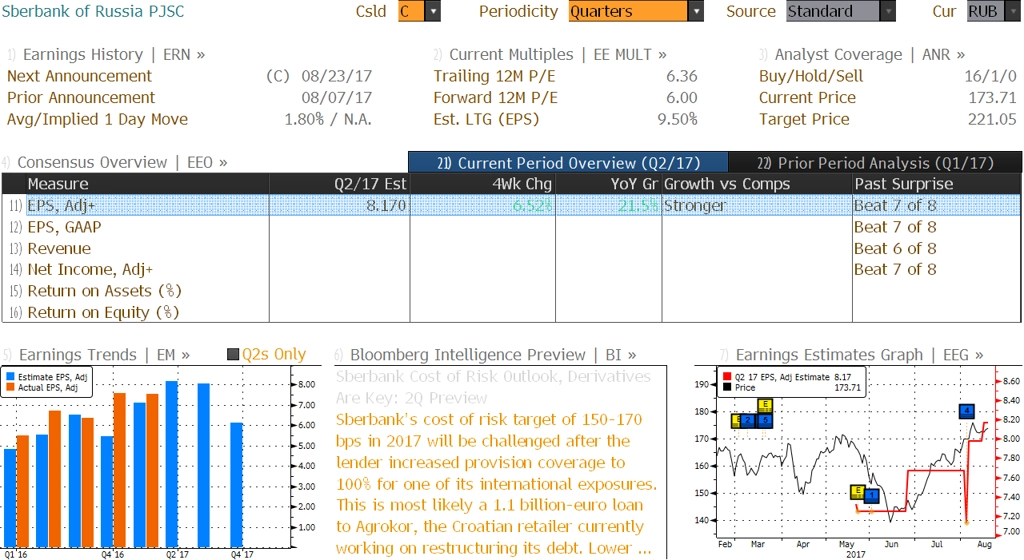Open Consensus Overview | EEO link
The height and width of the screenshot is (560, 1024).
click(122, 163)
